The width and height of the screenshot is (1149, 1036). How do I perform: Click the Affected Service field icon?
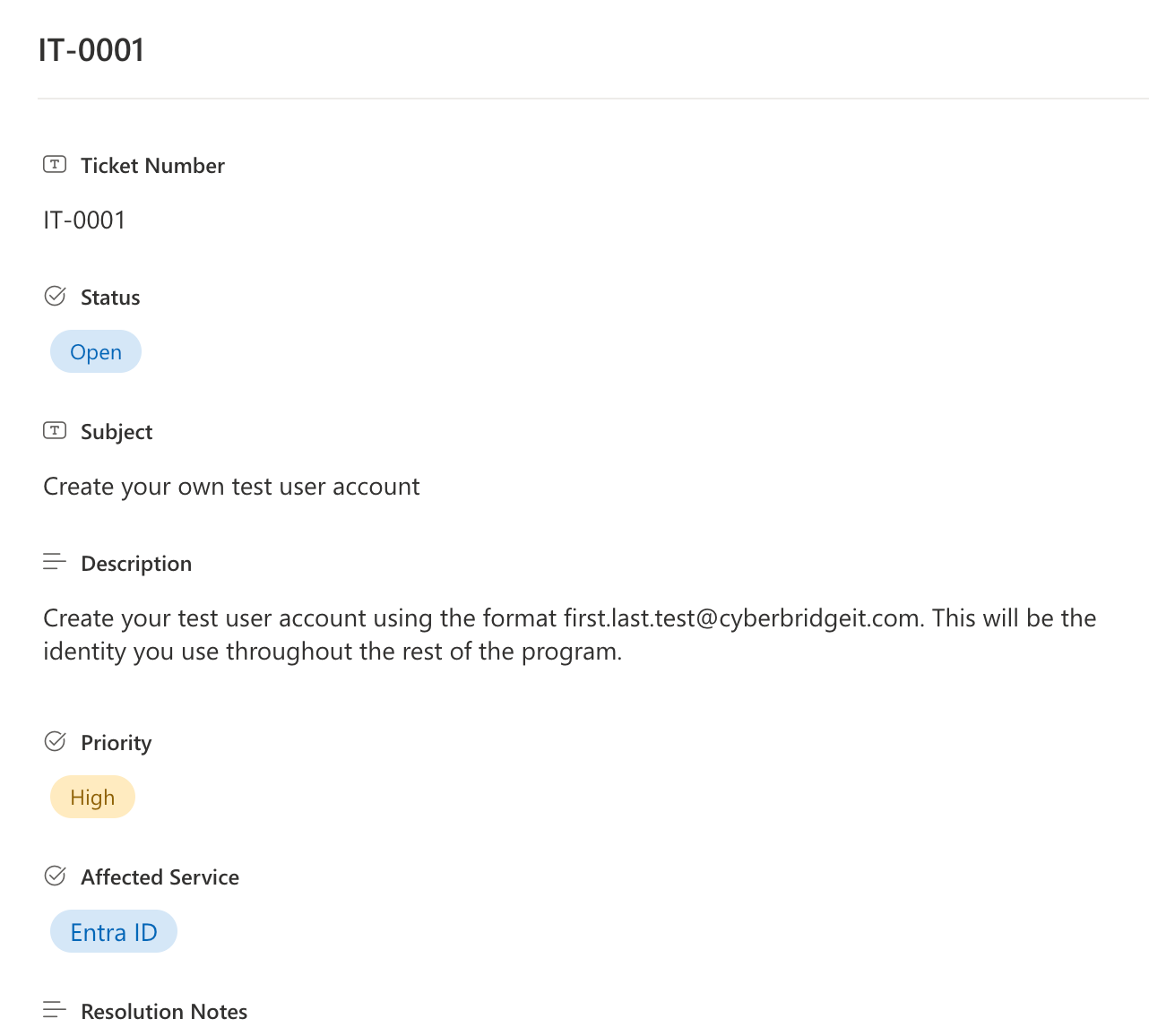tap(55, 876)
